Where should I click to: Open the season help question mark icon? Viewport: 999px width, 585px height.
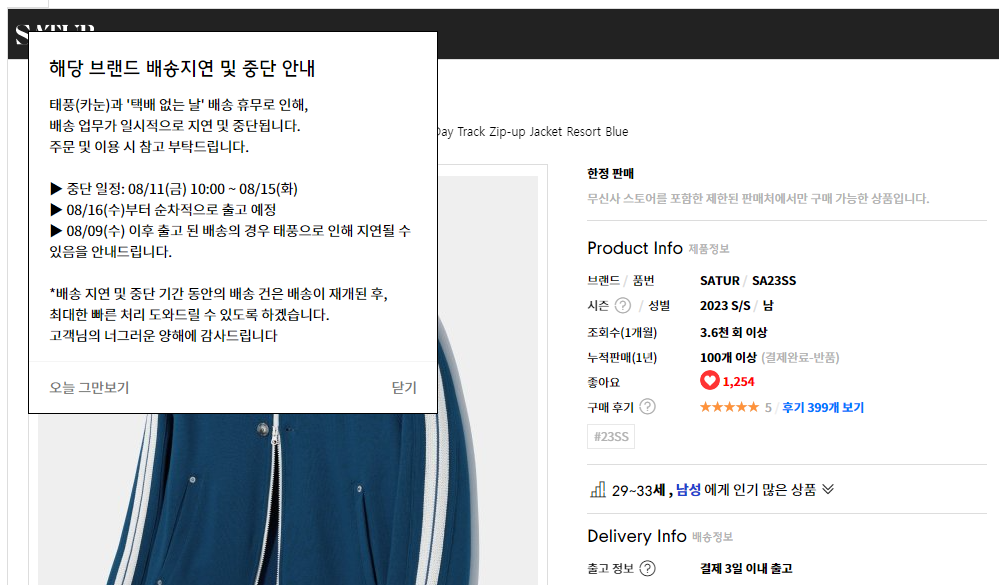tap(622, 306)
